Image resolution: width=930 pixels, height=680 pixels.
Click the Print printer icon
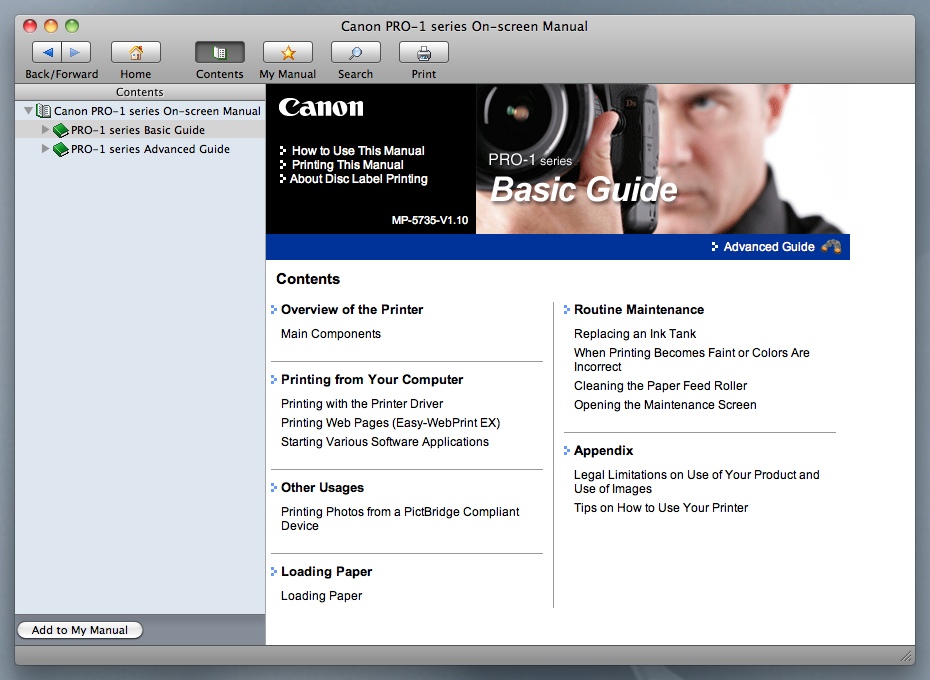tap(423, 53)
